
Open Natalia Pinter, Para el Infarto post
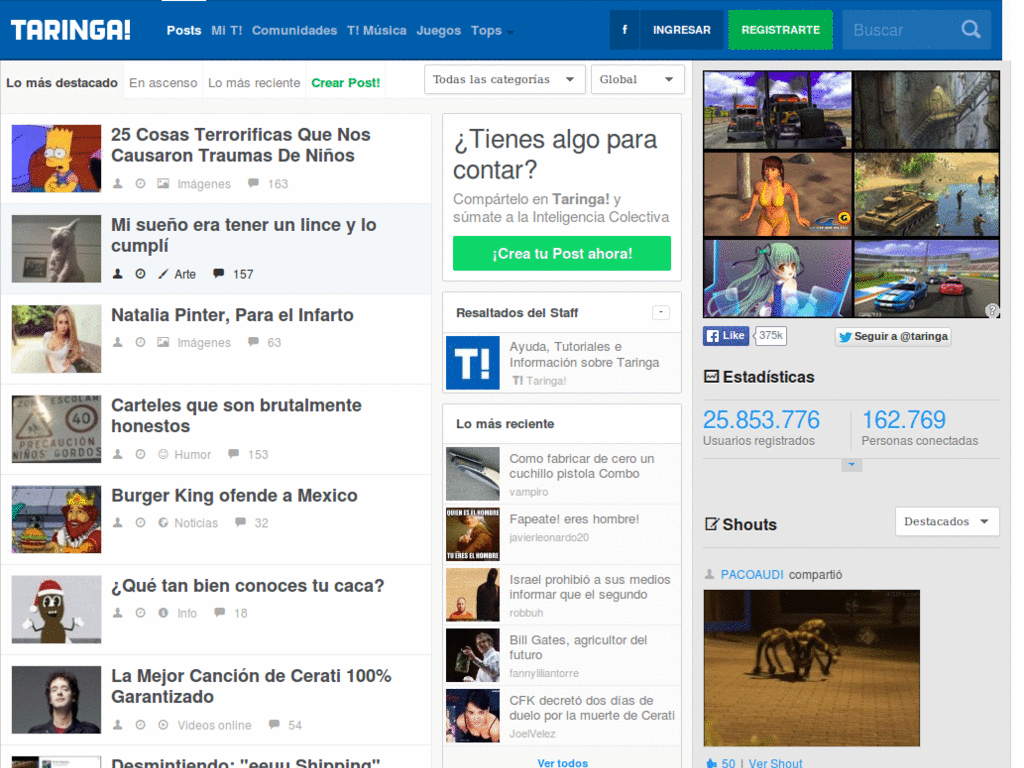tap(232, 315)
